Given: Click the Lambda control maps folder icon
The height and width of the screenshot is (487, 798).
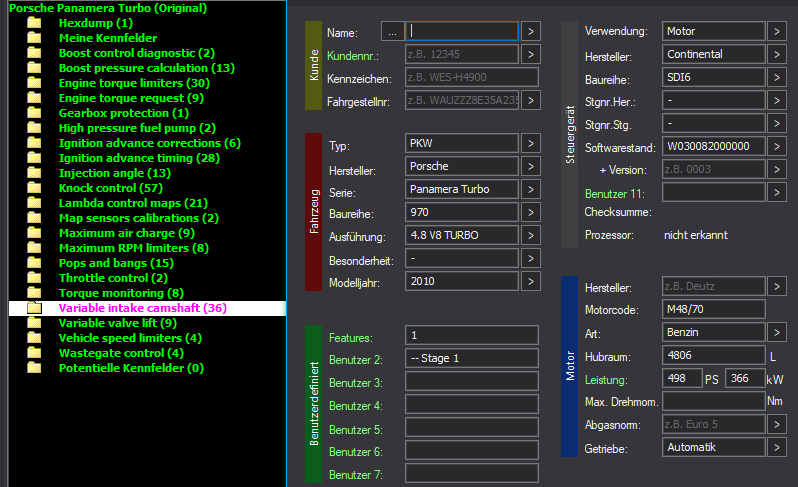Looking at the screenshot, I should tap(34, 203).
